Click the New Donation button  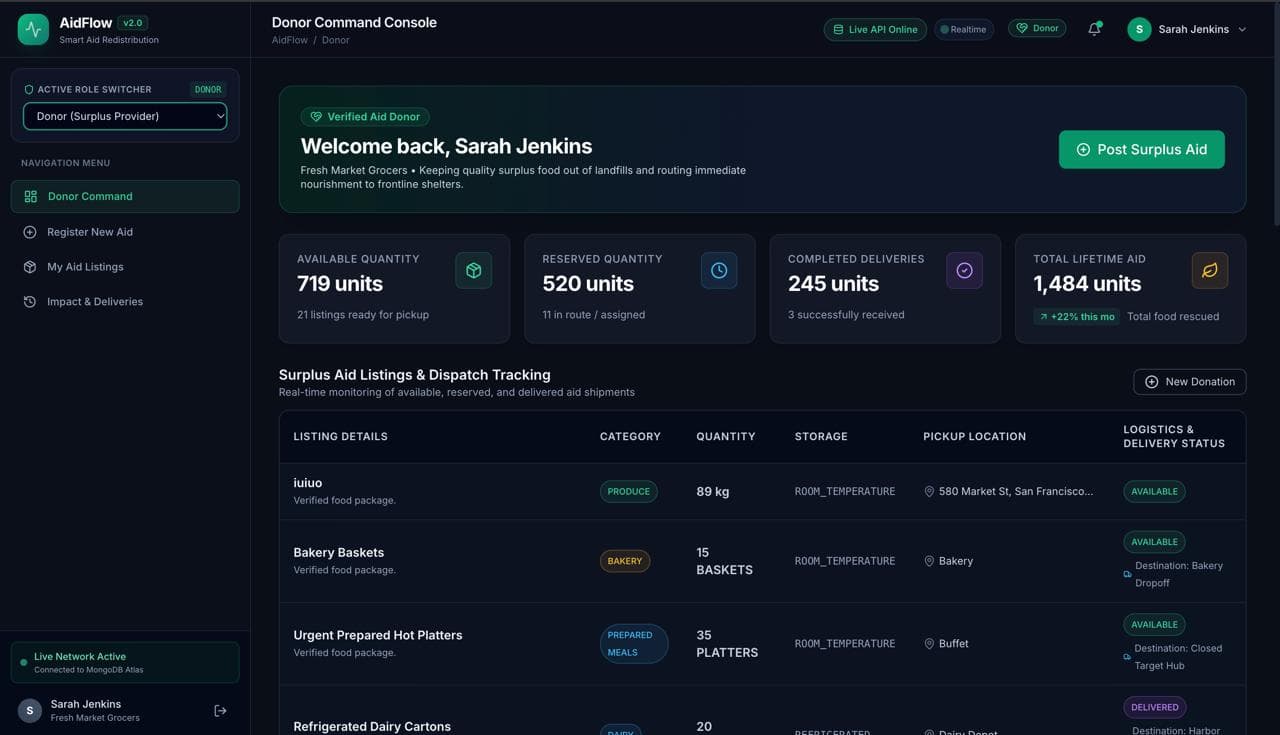[1189, 382]
